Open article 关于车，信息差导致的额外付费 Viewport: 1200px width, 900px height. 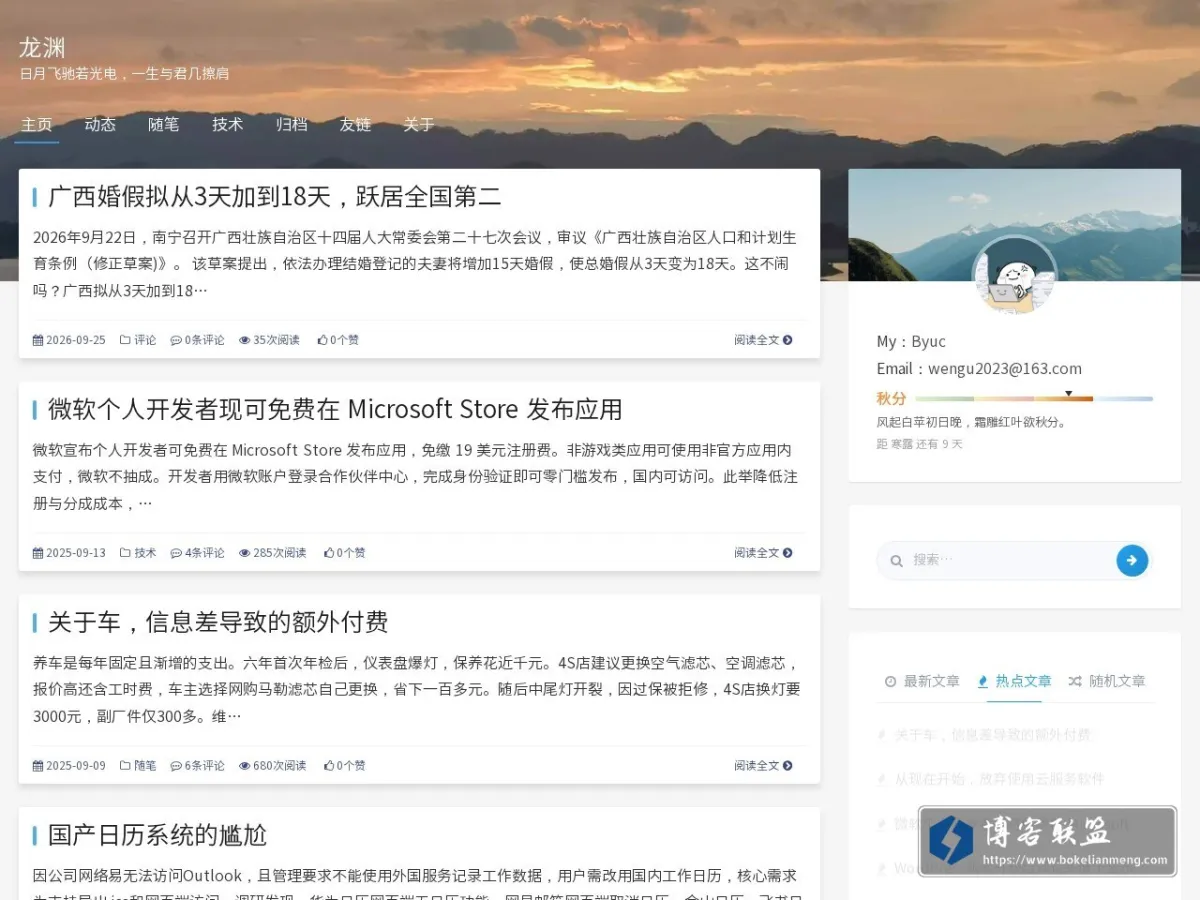[x=218, y=622]
